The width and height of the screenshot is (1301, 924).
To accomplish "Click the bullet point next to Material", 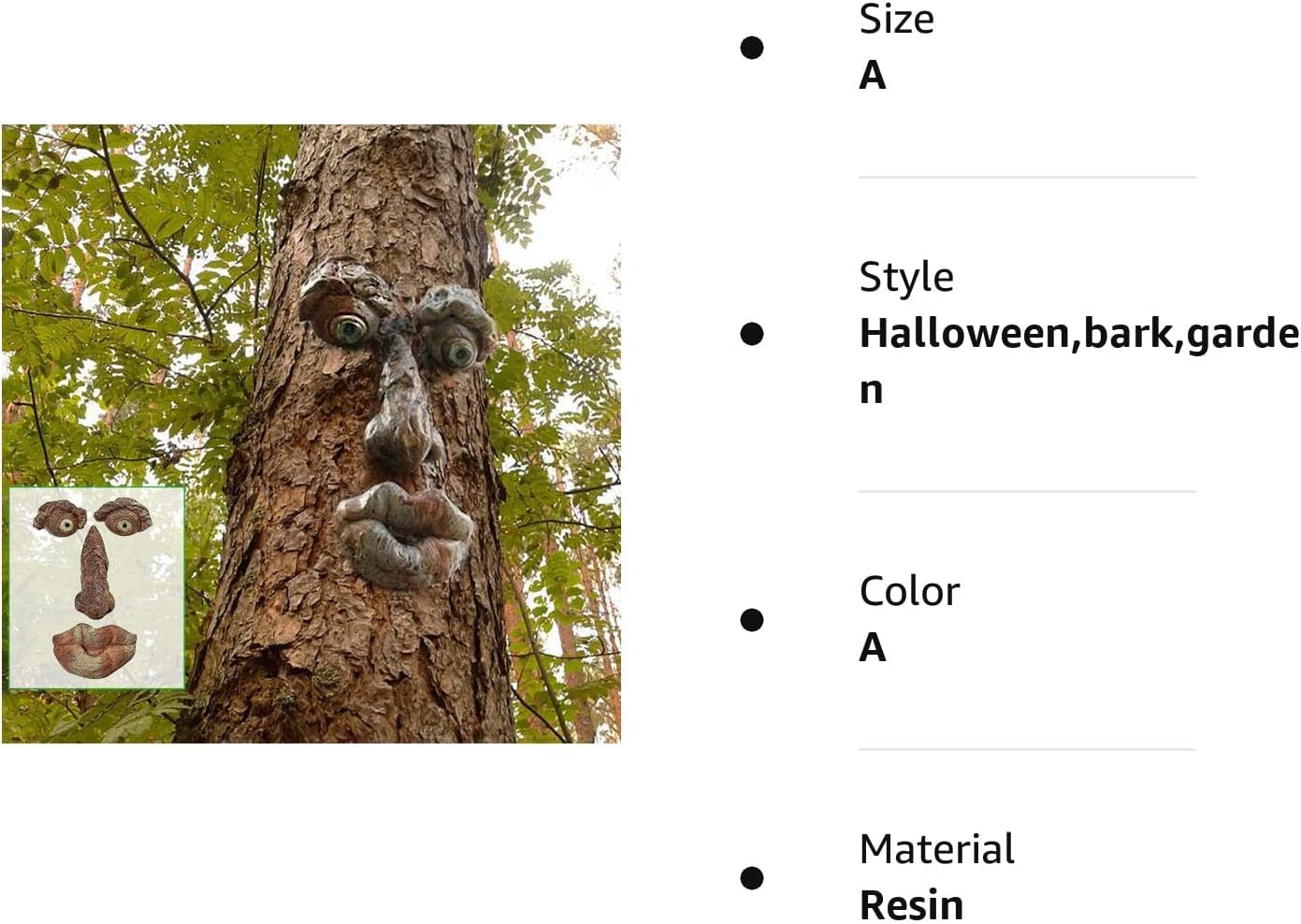I will coord(752,878).
